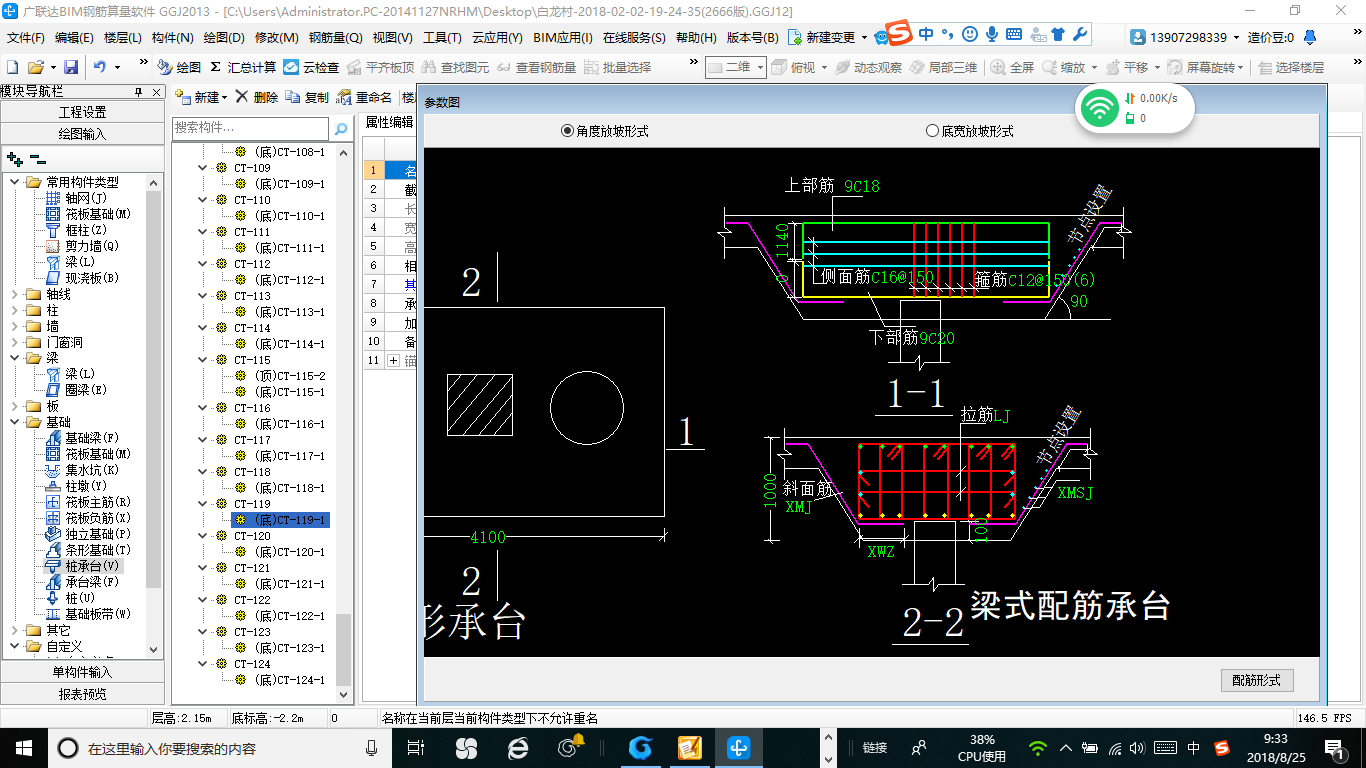Open BIM应用(I) menu
Screen dimensions: 1366x768
(x=563, y=38)
